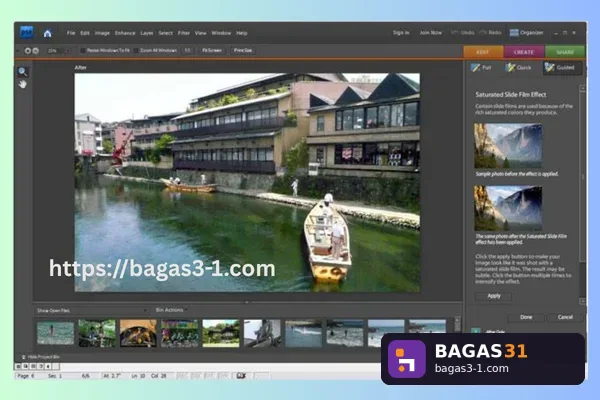Click the Redo arrow button
This screenshot has width=600, height=400.
click(490, 33)
